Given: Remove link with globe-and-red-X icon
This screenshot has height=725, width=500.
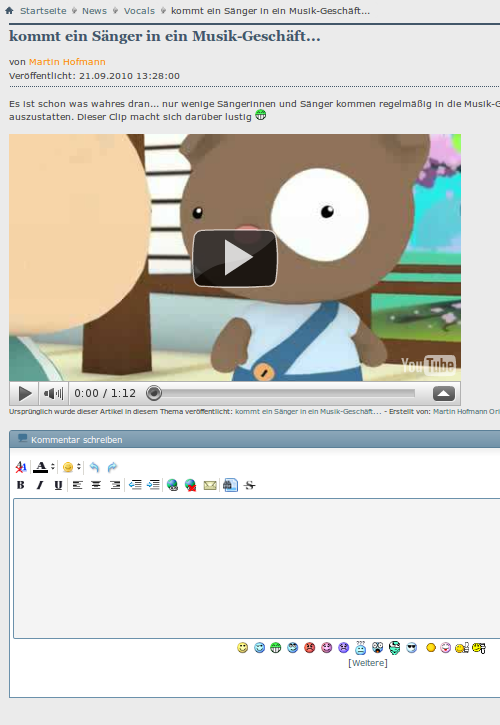Looking at the screenshot, I should point(191,485).
